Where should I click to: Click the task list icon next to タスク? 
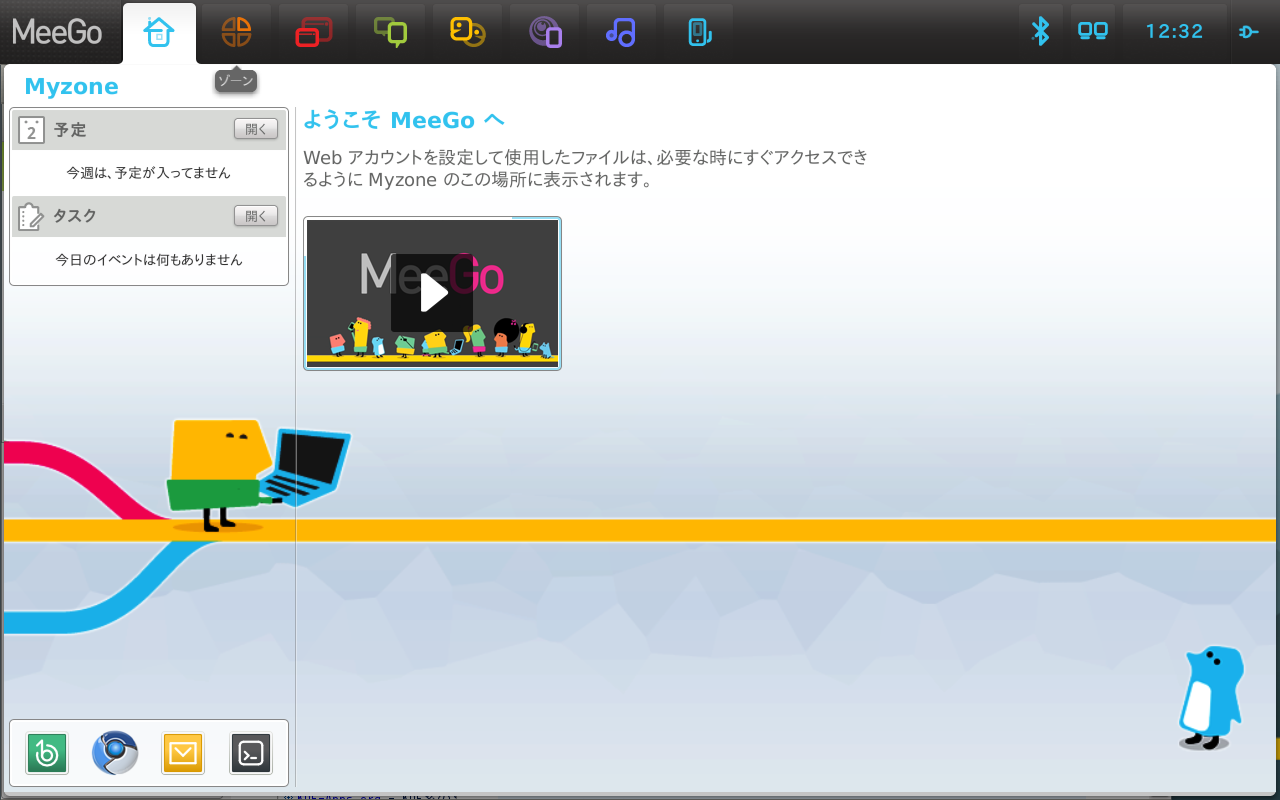point(32,216)
